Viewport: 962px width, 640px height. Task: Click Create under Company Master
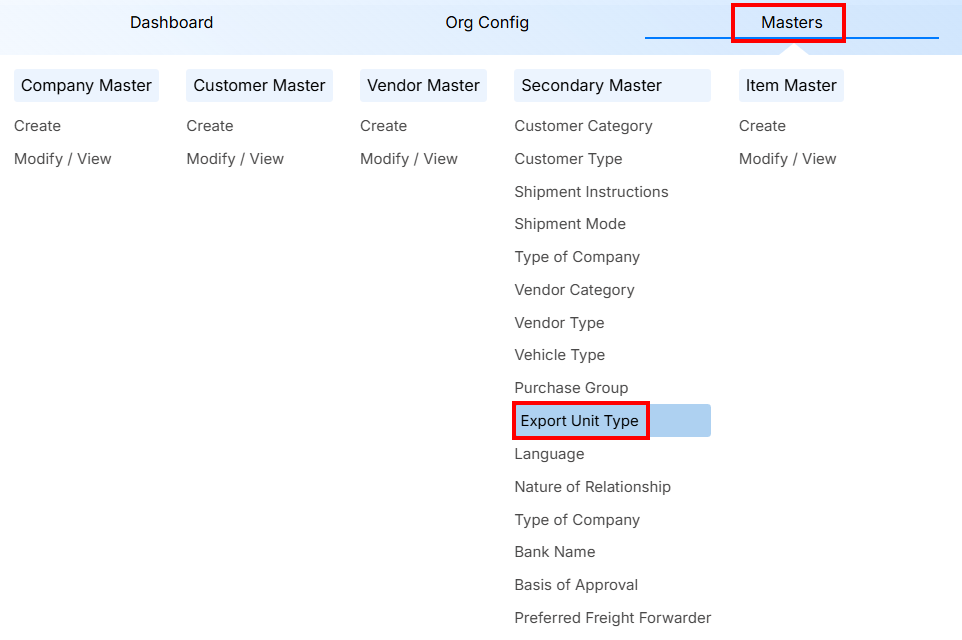pos(37,126)
